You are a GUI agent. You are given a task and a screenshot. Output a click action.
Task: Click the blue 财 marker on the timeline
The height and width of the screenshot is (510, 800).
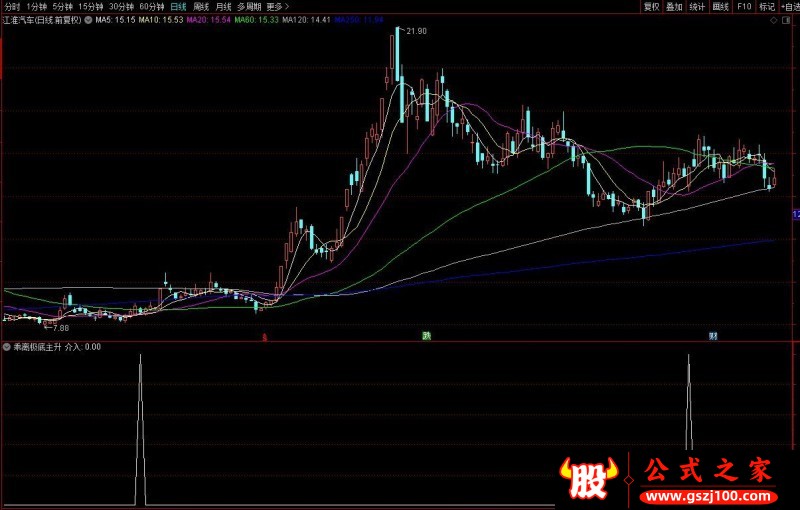coord(713,336)
